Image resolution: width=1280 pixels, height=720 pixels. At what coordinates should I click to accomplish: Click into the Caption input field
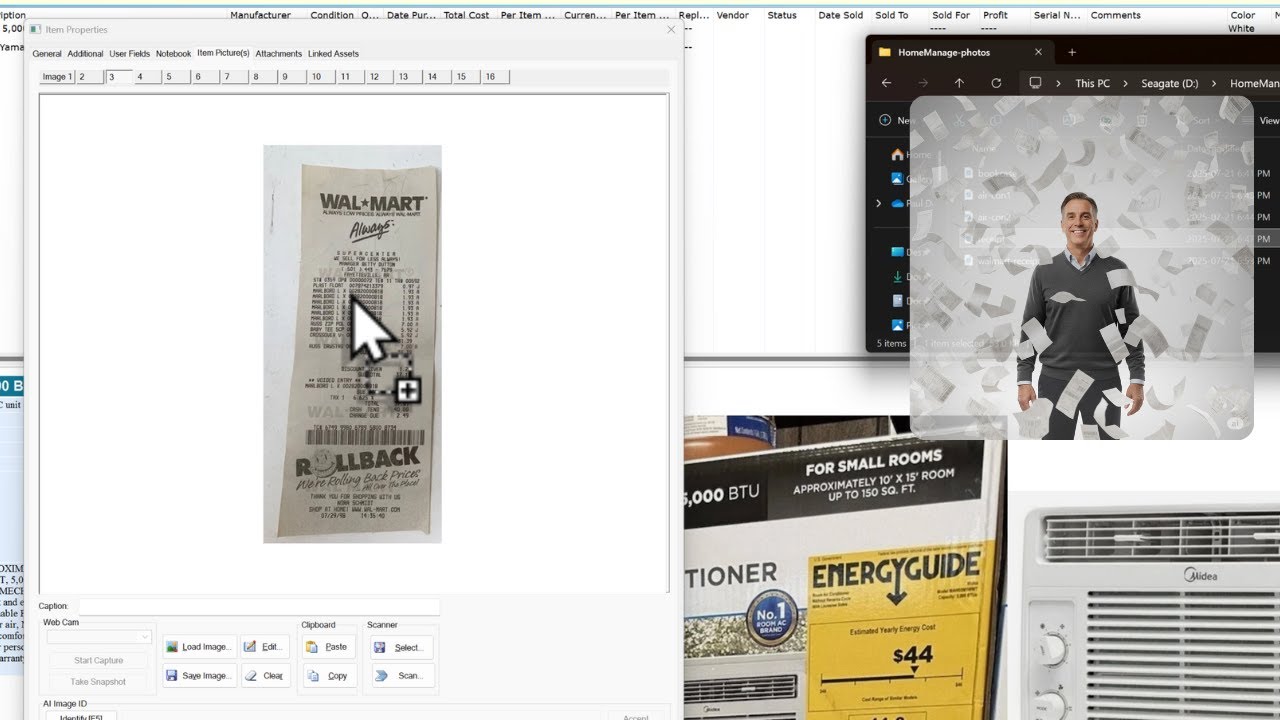259,606
